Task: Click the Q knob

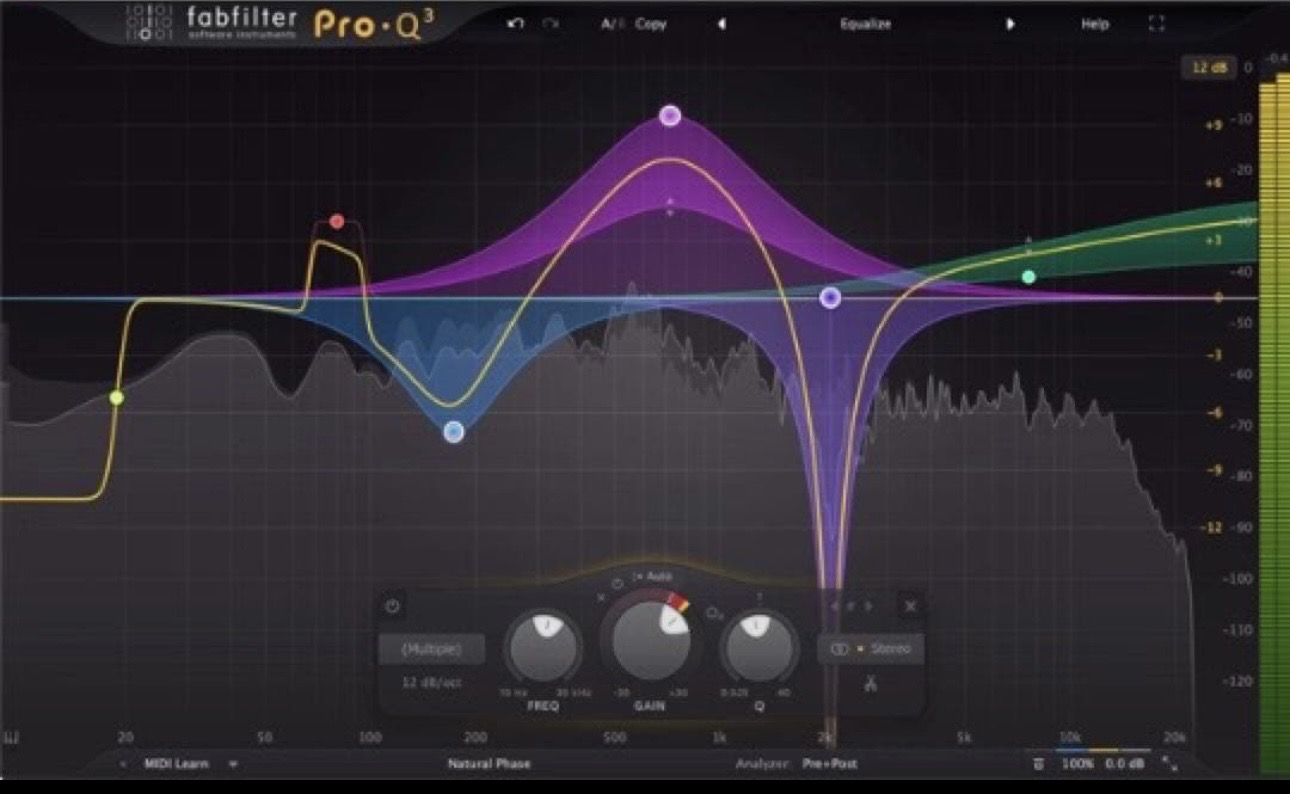Action: 758,648
